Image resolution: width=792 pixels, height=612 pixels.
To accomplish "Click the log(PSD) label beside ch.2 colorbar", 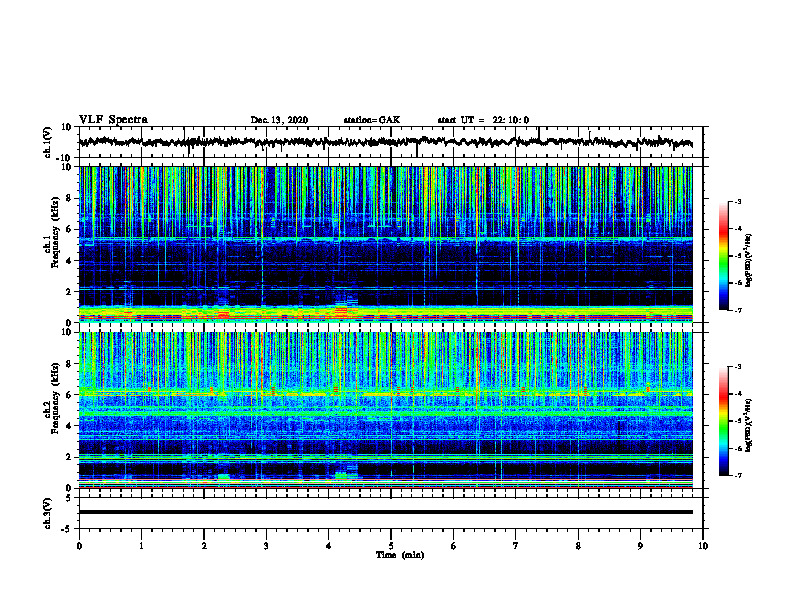I will pos(749,425).
